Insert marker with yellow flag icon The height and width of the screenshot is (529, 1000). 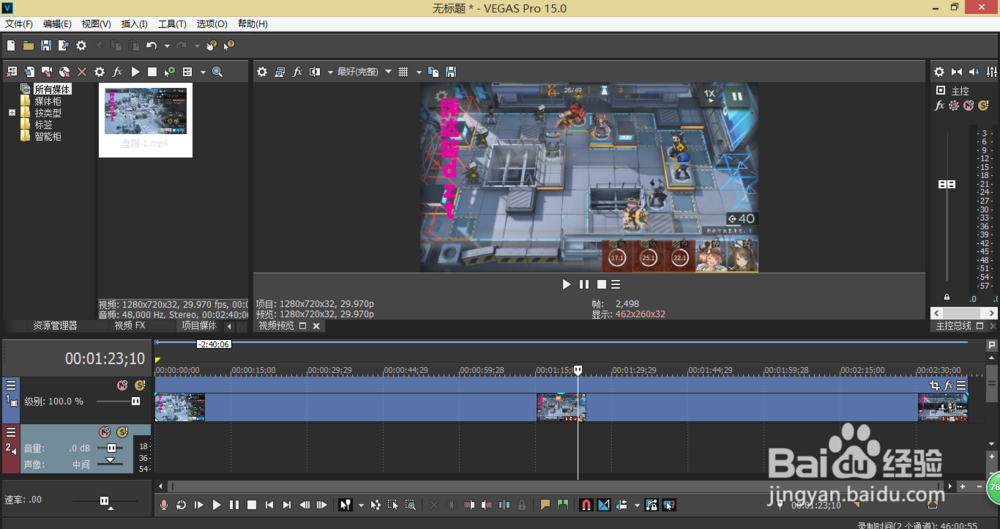545,505
